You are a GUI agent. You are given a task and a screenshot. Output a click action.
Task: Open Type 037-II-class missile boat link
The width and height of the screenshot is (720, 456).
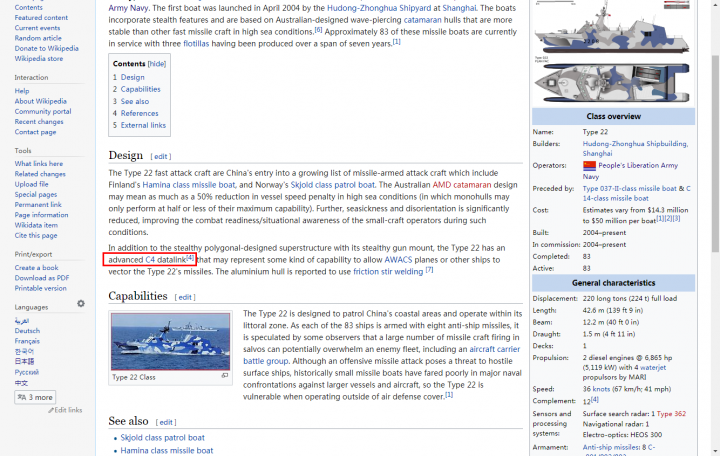coord(630,188)
